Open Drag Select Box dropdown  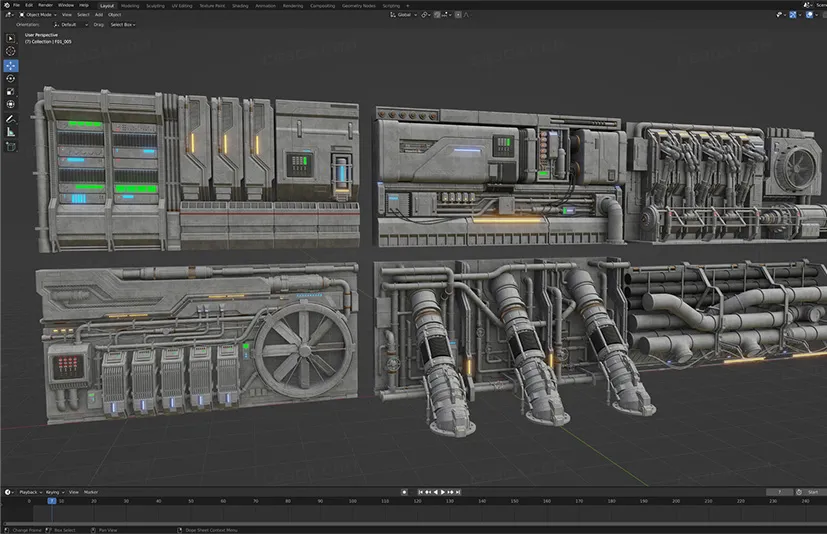122,24
